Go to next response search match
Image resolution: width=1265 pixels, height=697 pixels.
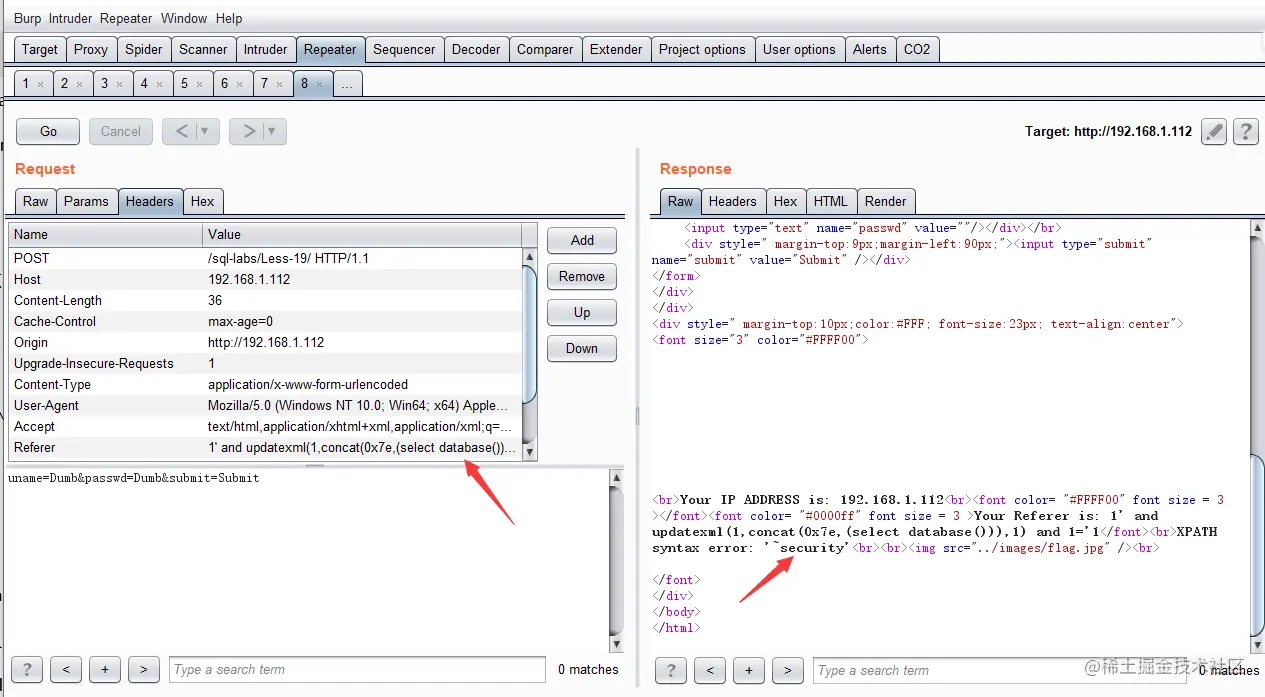(787, 670)
